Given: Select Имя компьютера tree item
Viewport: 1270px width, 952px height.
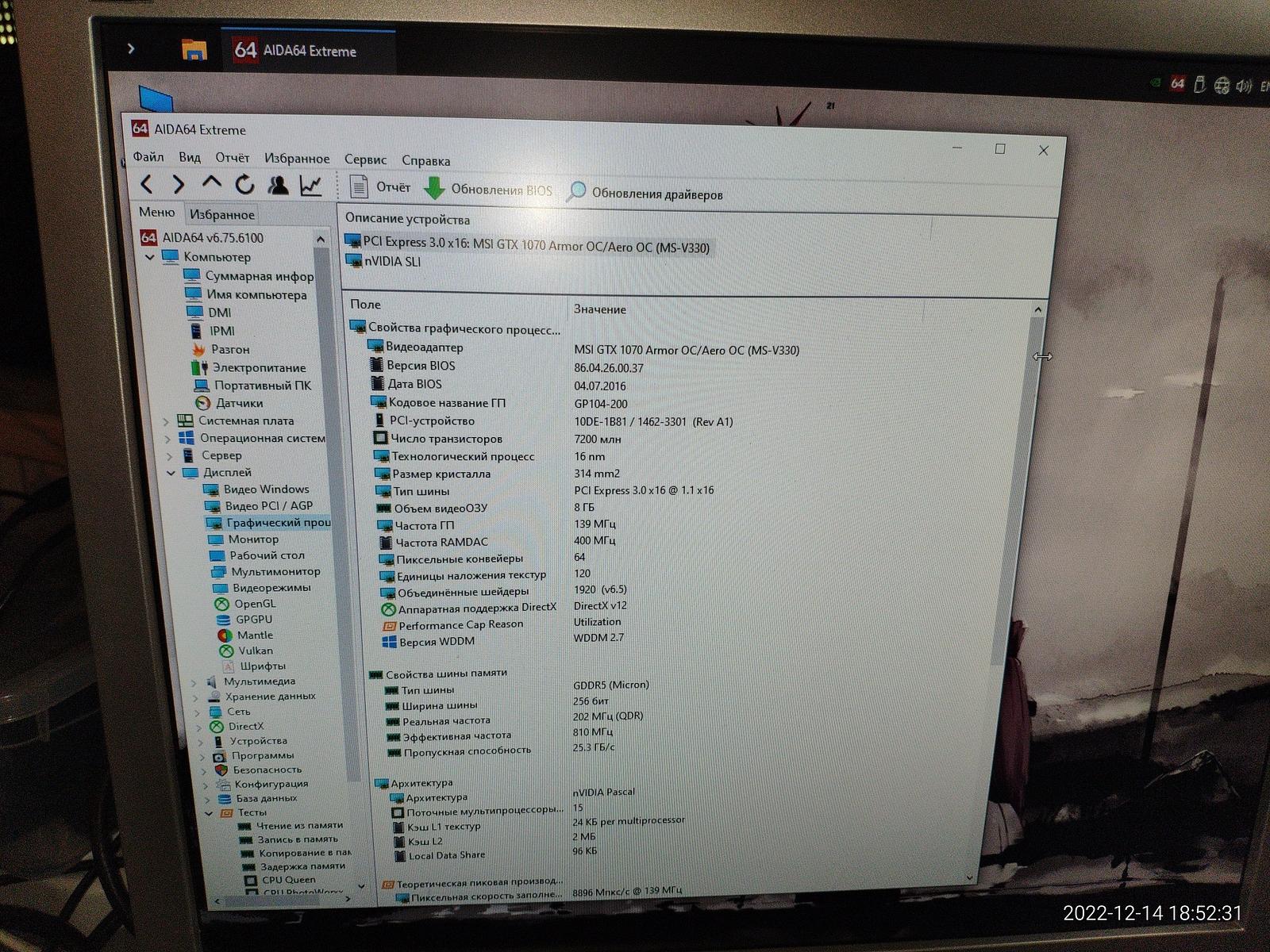Looking at the screenshot, I should (x=246, y=294).
